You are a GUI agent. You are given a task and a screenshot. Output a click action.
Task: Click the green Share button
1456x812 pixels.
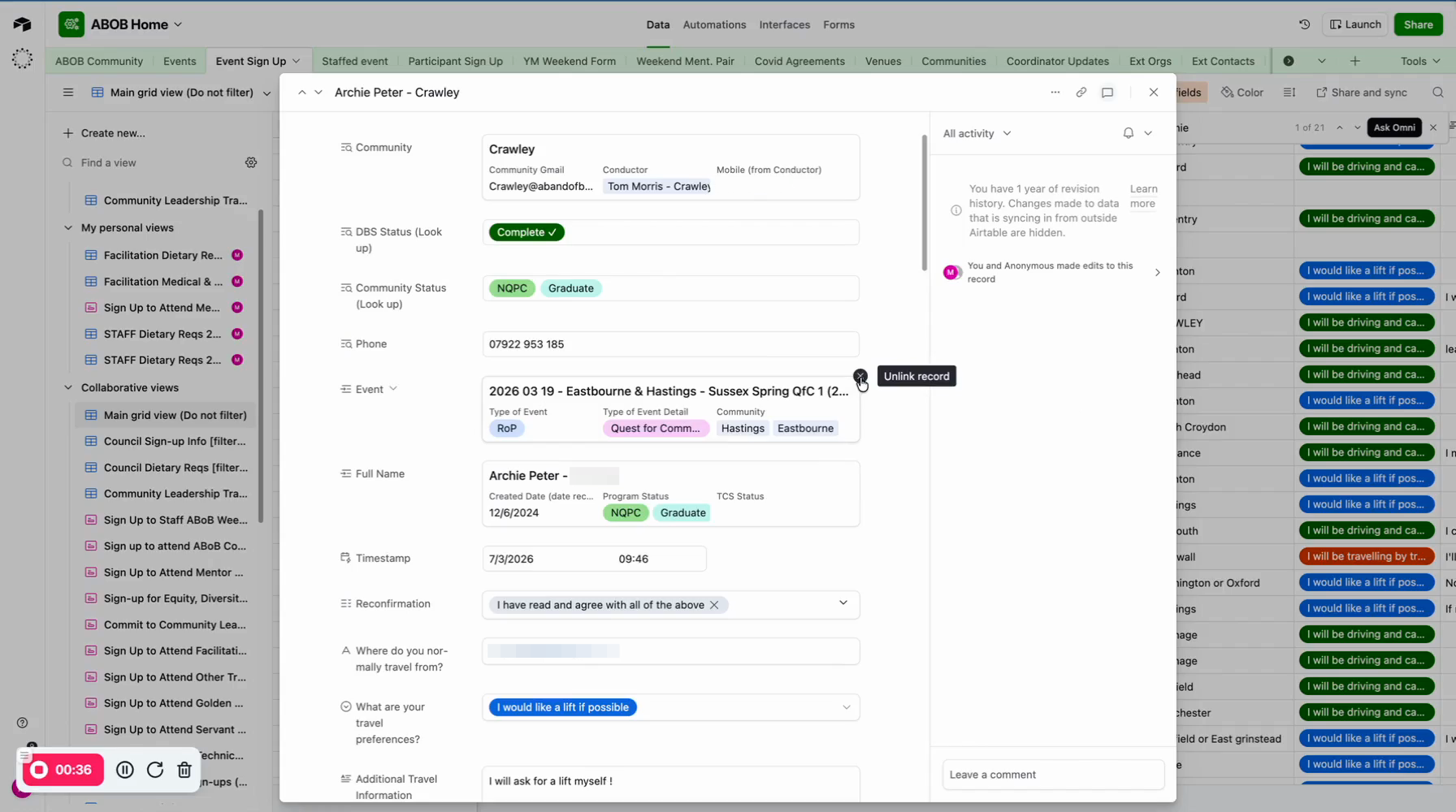tap(1418, 24)
